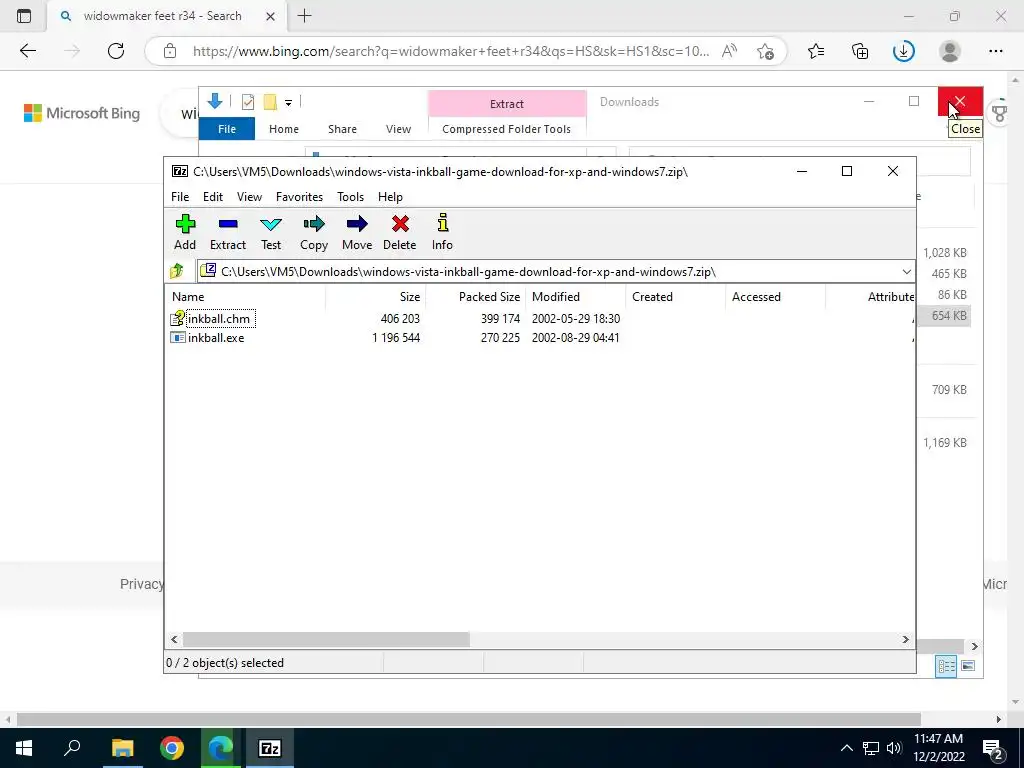The height and width of the screenshot is (768, 1024).
Task: Click the Move toolbar icon in 7-Zip
Action: tap(357, 232)
